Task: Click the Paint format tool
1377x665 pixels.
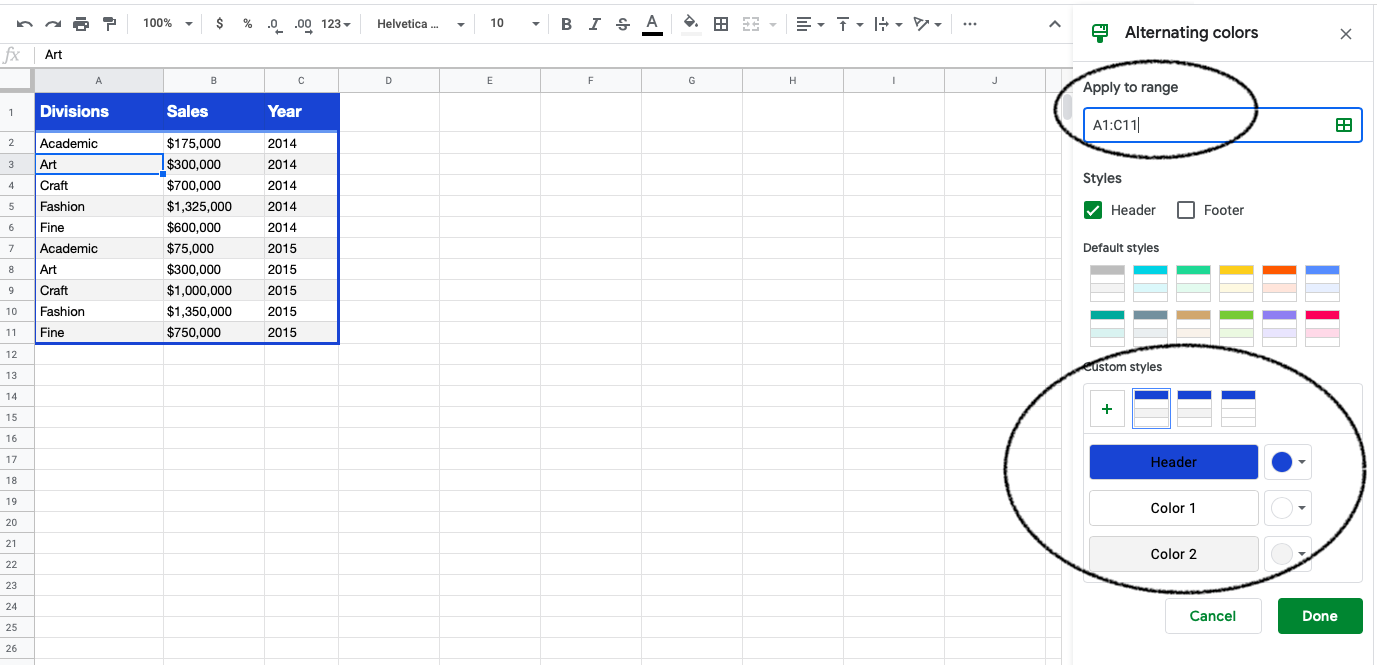Action: [x=110, y=23]
